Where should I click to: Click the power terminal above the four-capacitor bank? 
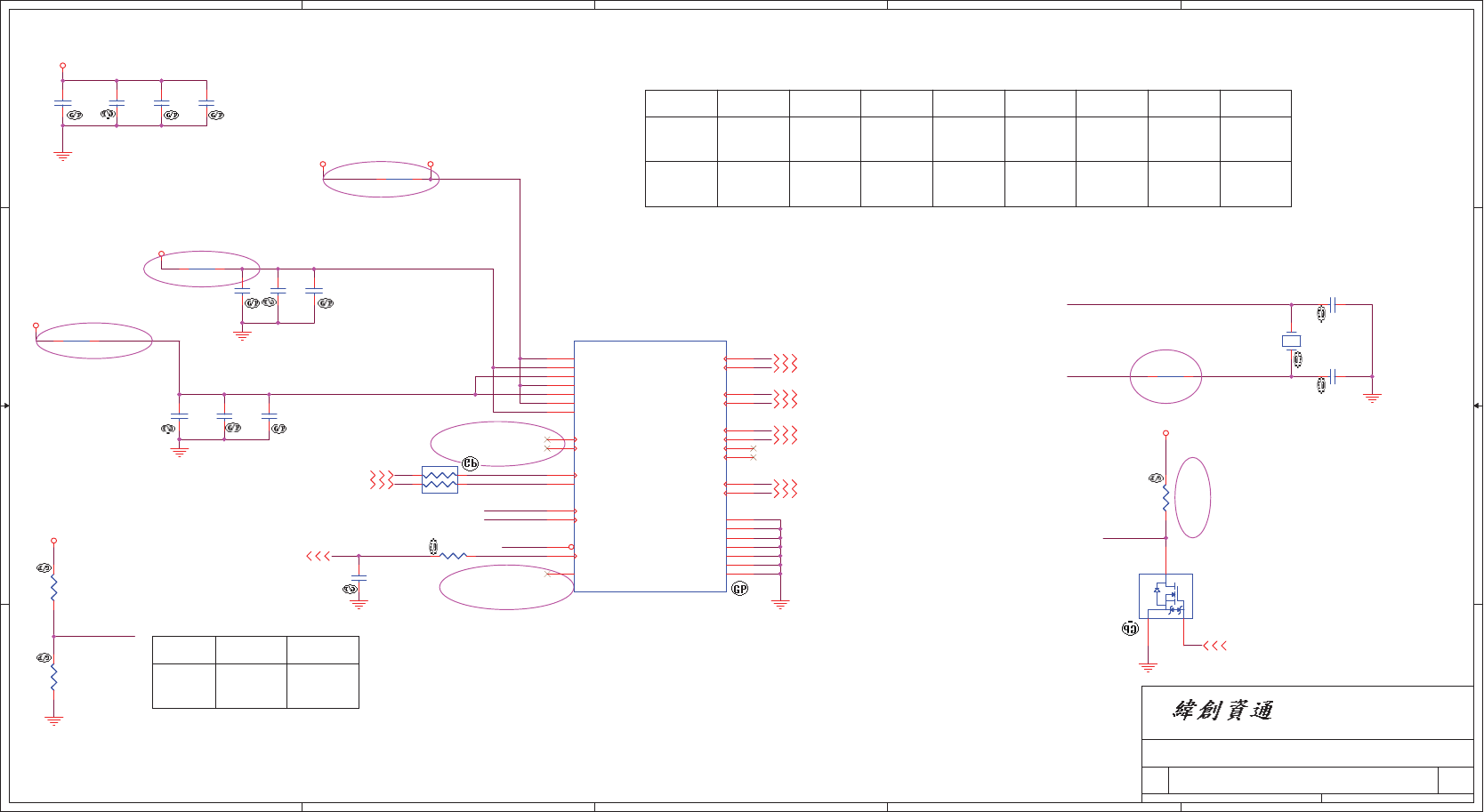click(x=62, y=66)
